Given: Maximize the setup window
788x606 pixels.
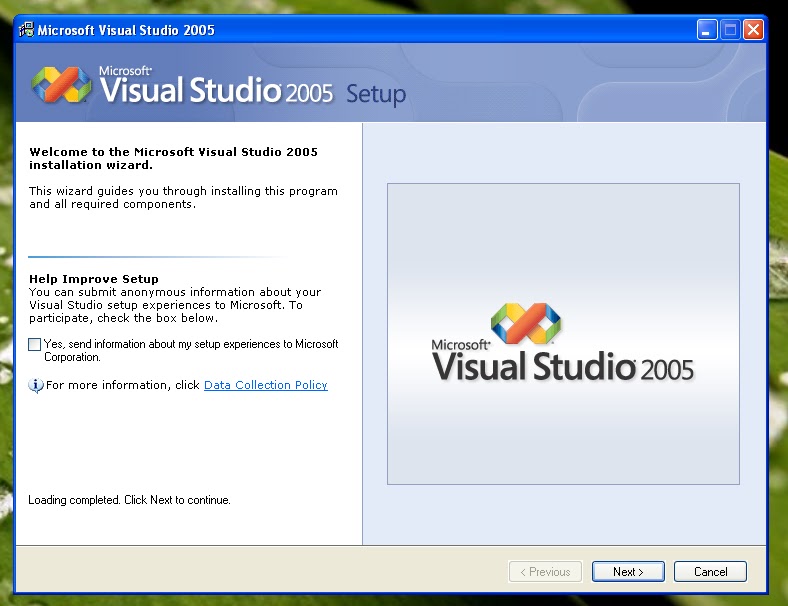Looking at the screenshot, I should (730, 30).
